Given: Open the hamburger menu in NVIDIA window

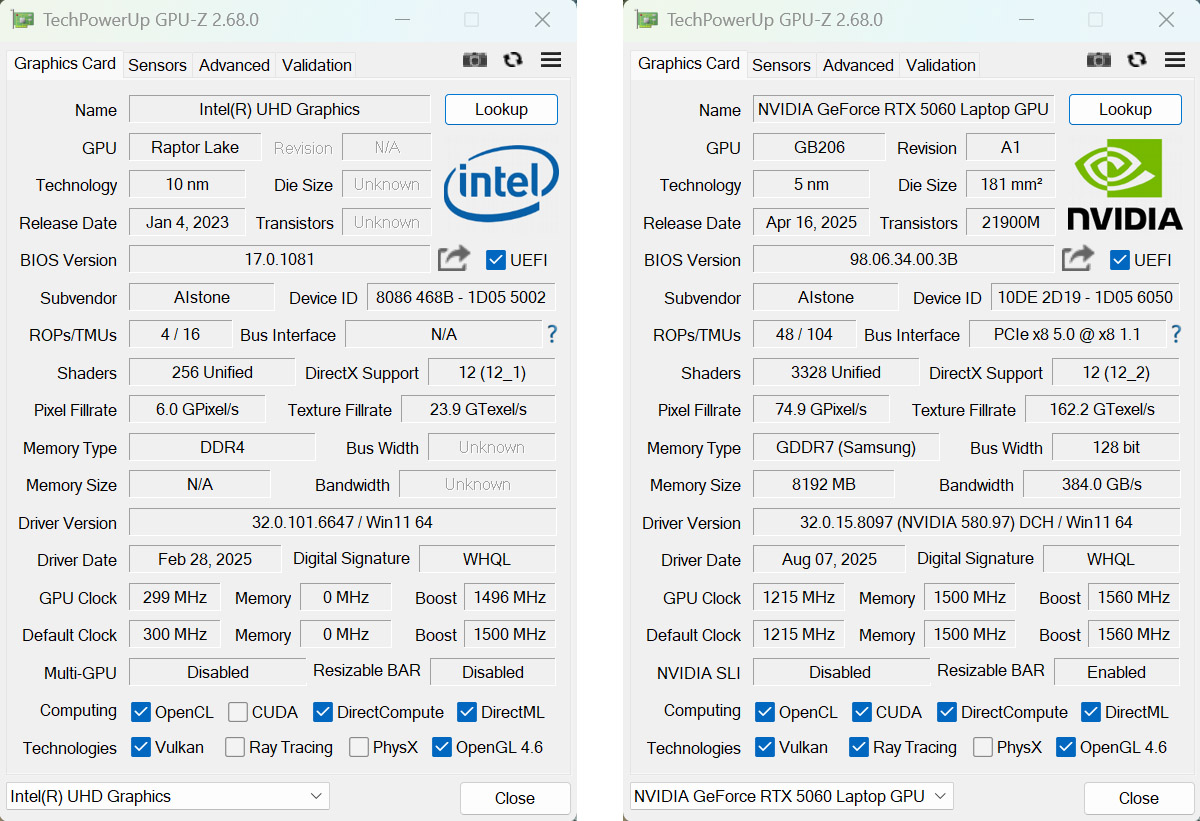Looking at the screenshot, I should pyautogui.click(x=1175, y=60).
